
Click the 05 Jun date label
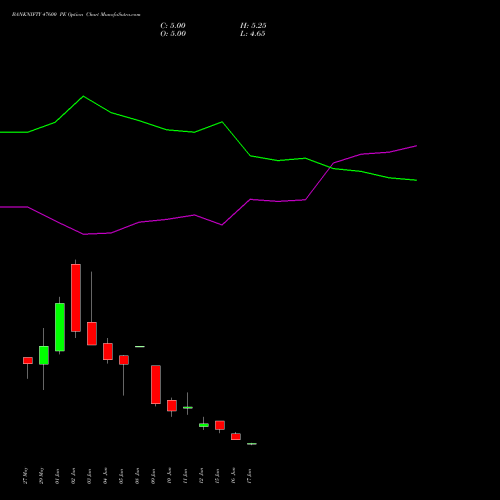(x=122, y=476)
